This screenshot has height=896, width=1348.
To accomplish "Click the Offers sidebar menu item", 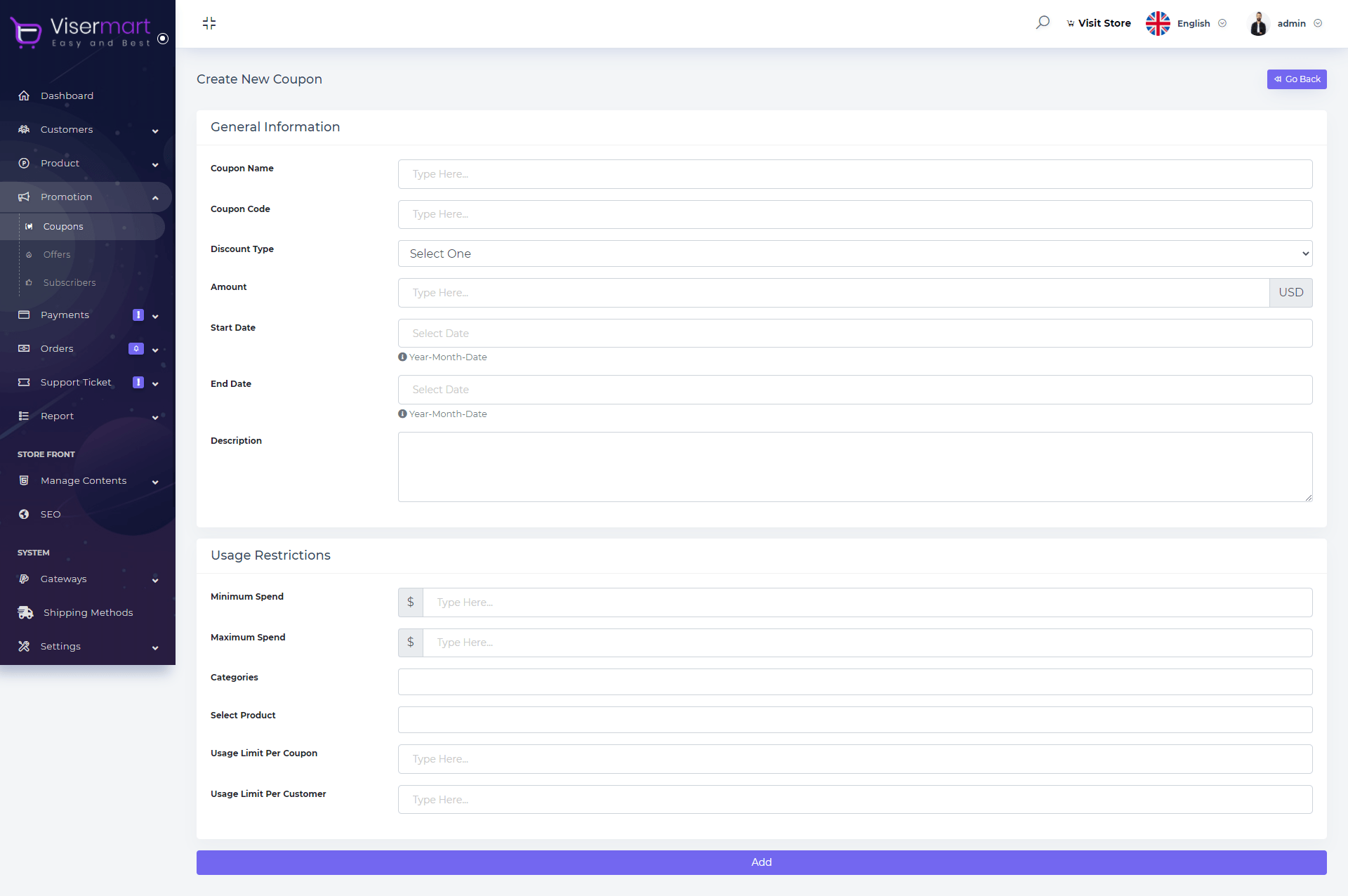I will point(56,254).
